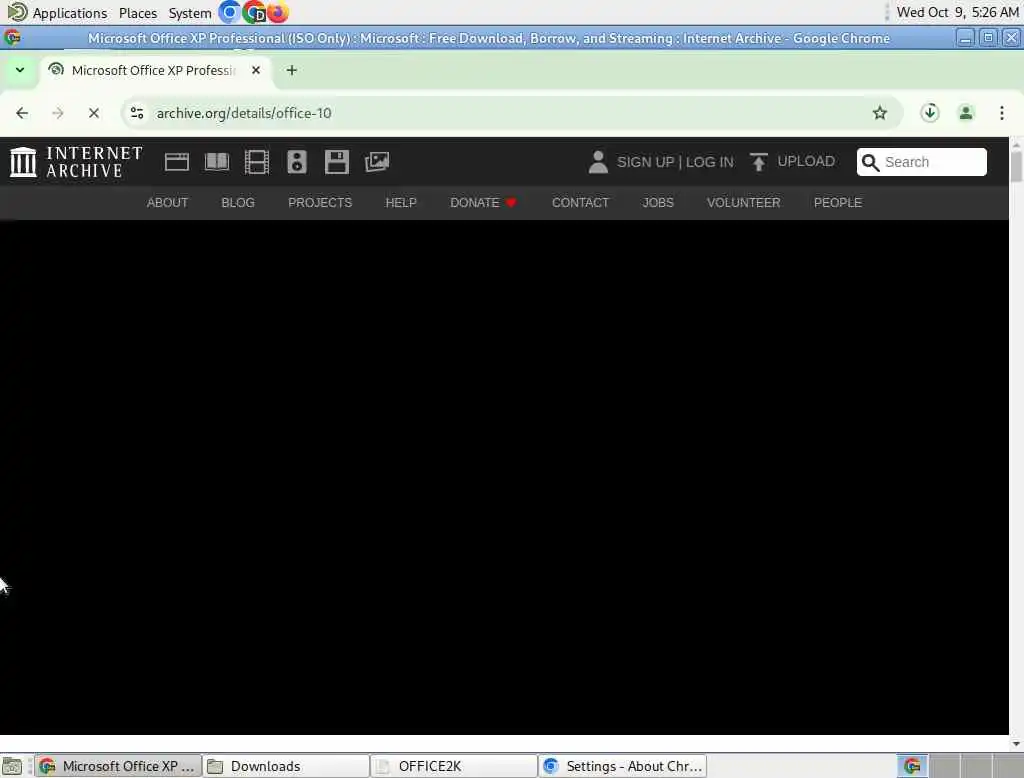Click the page vertical scrollbar thumb
The height and width of the screenshot is (778, 1024).
click(x=1016, y=166)
